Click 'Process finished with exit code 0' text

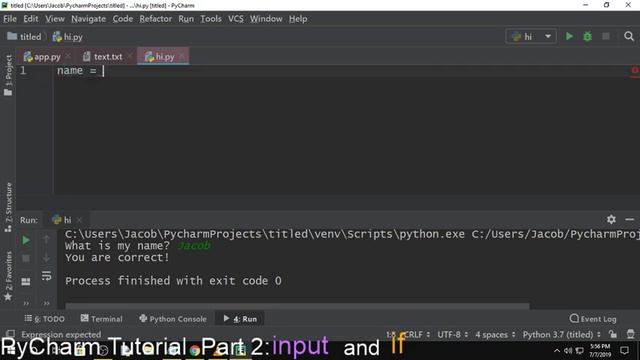coord(173,281)
